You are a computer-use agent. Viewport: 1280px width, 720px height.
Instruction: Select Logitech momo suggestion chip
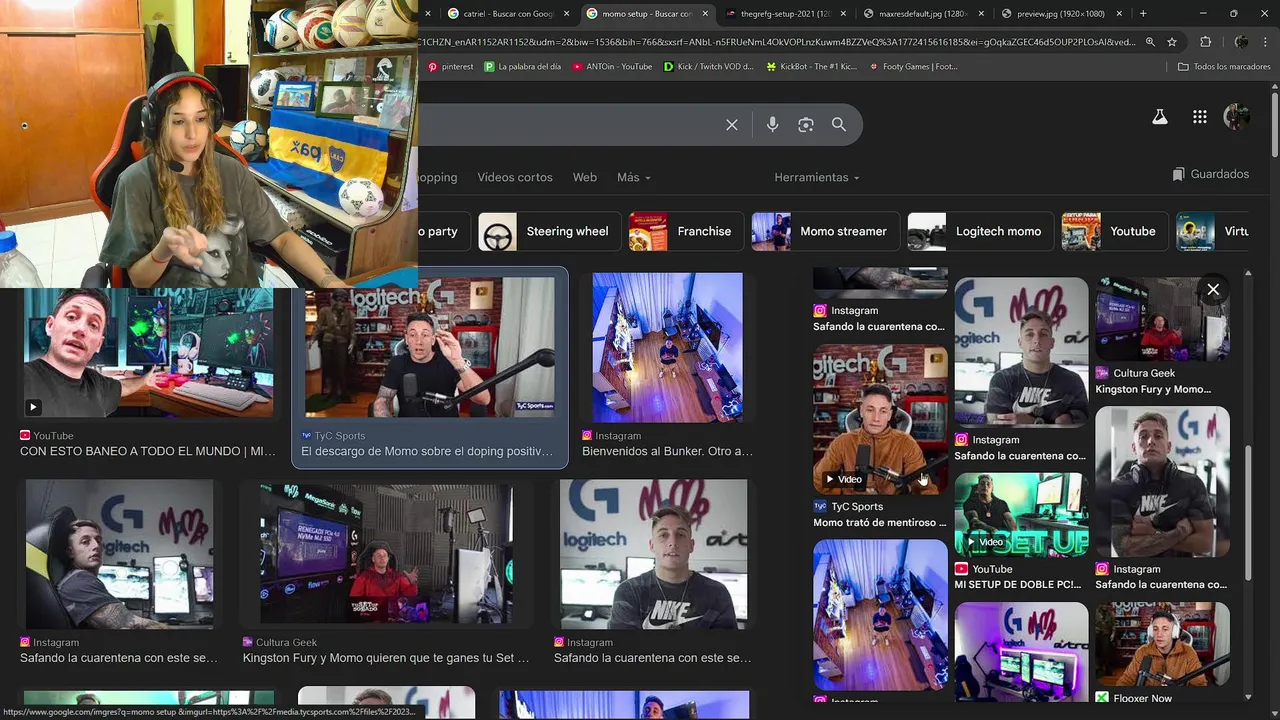point(980,231)
